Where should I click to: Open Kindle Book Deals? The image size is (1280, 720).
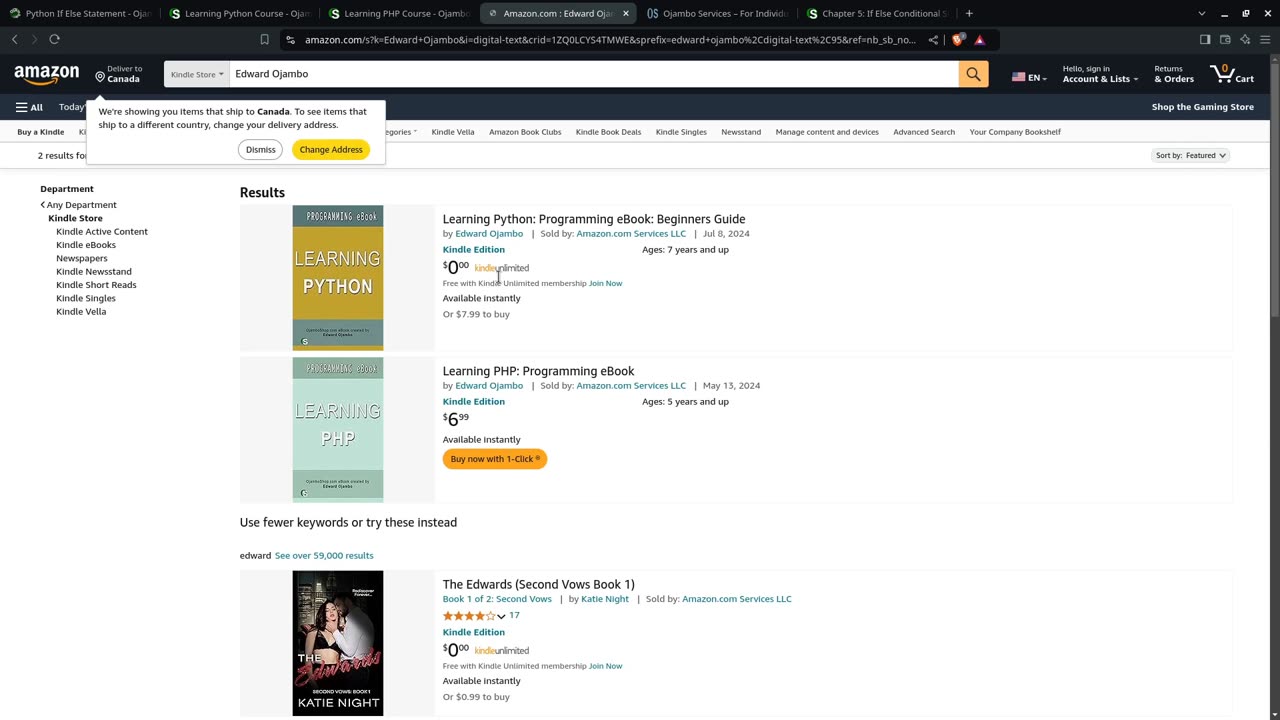coord(608,132)
